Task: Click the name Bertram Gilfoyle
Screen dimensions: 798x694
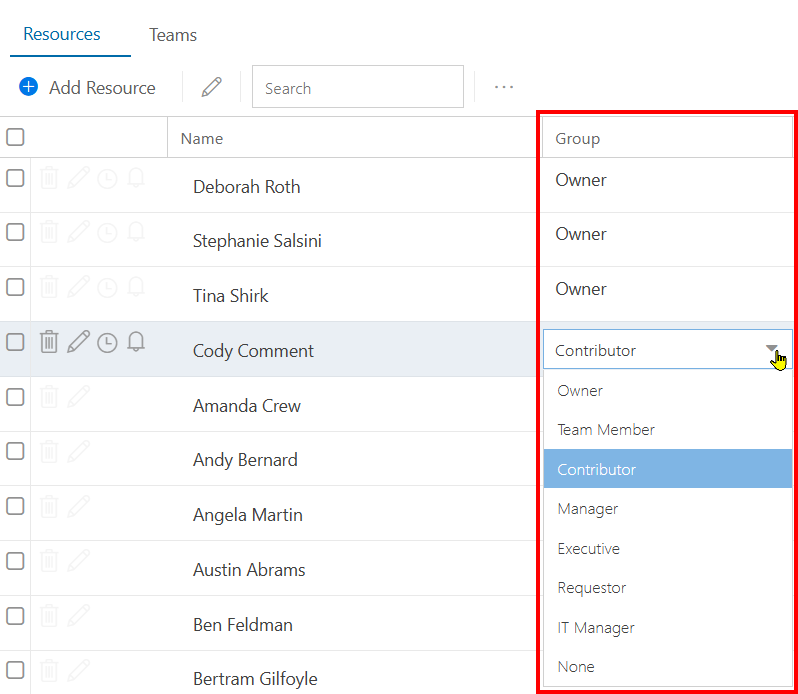Action: 255,679
